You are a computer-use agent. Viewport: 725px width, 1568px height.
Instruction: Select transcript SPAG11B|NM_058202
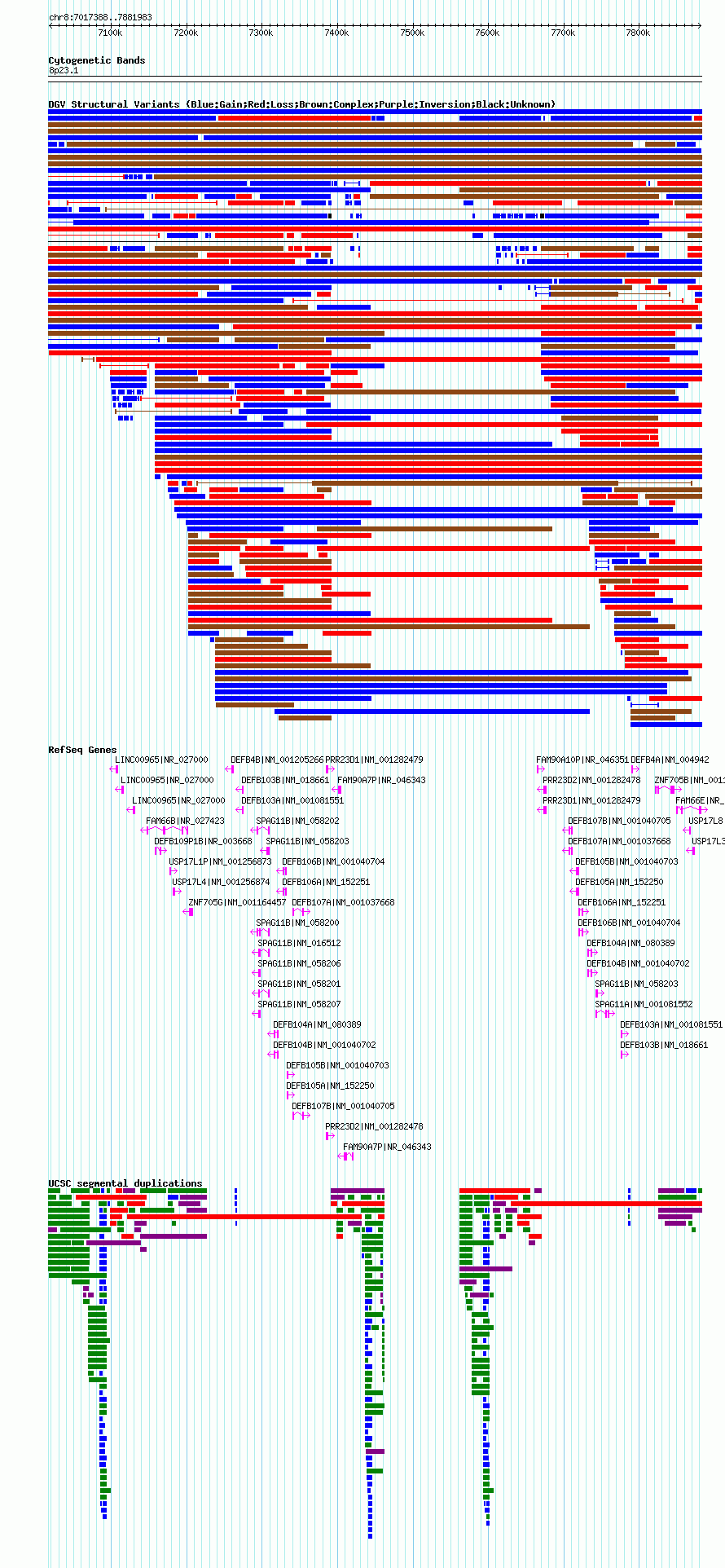tap(297, 821)
